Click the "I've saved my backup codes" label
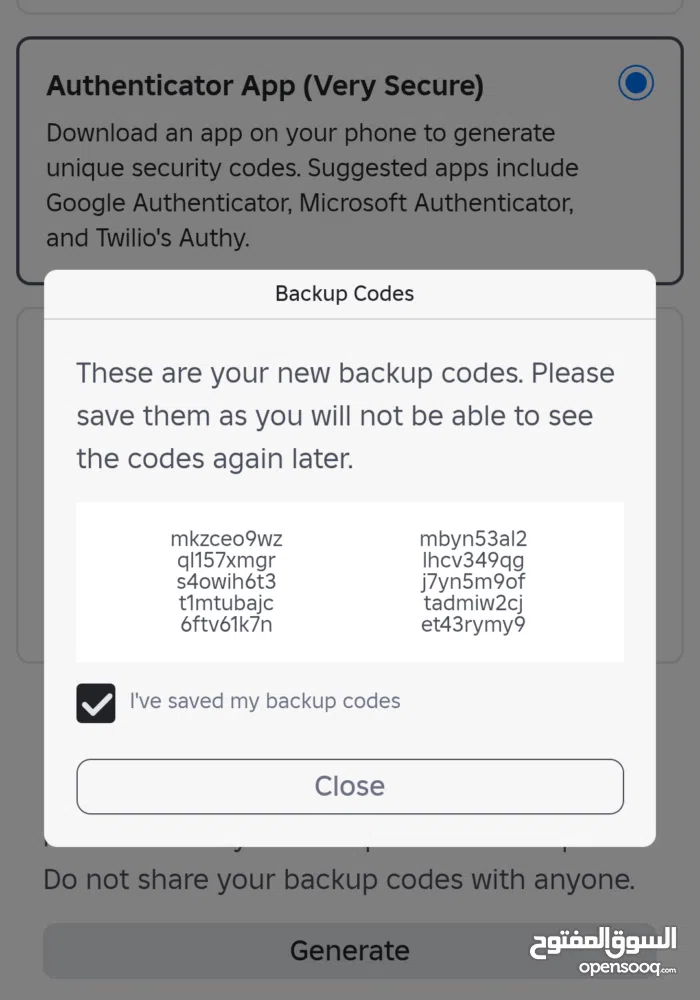This screenshot has height=1000, width=700. [265, 701]
